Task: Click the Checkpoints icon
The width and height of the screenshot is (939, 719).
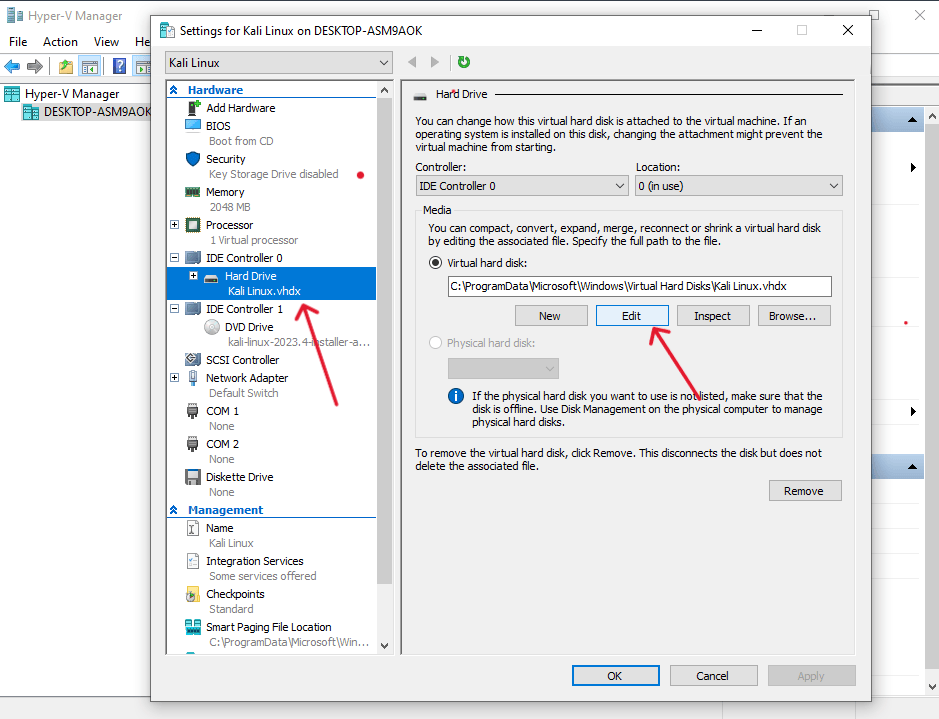Action: tap(193, 594)
